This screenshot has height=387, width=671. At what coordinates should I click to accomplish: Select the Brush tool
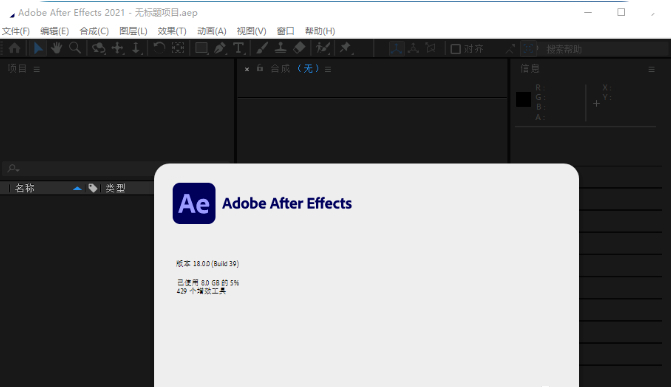[262, 48]
